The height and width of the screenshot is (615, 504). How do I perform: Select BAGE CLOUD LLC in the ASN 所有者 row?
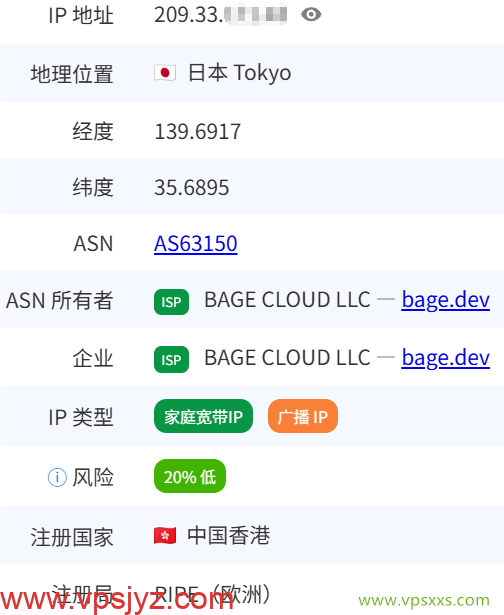(x=287, y=300)
